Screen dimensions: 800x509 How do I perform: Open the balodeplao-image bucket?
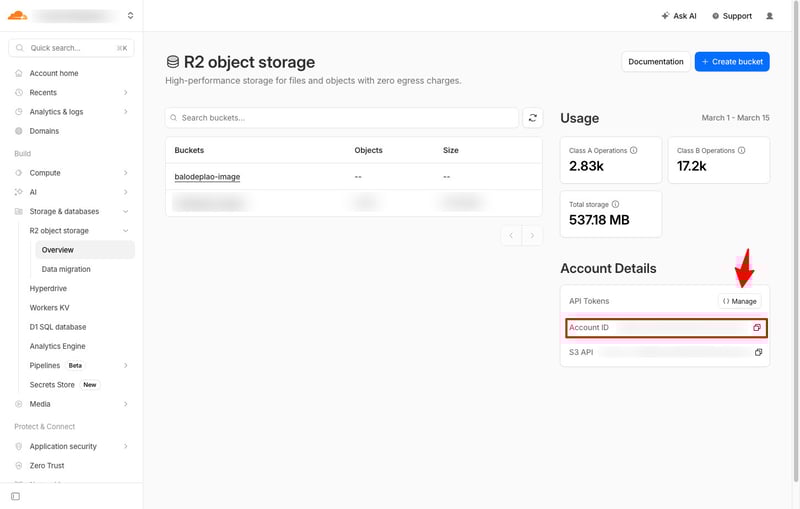click(x=207, y=177)
